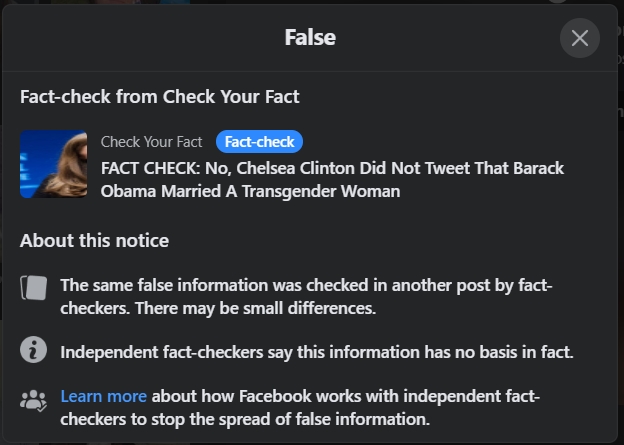The width and height of the screenshot is (624, 445).
Task: Click the blue Fact-check badge
Action: pyautogui.click(x=259, y=142)
